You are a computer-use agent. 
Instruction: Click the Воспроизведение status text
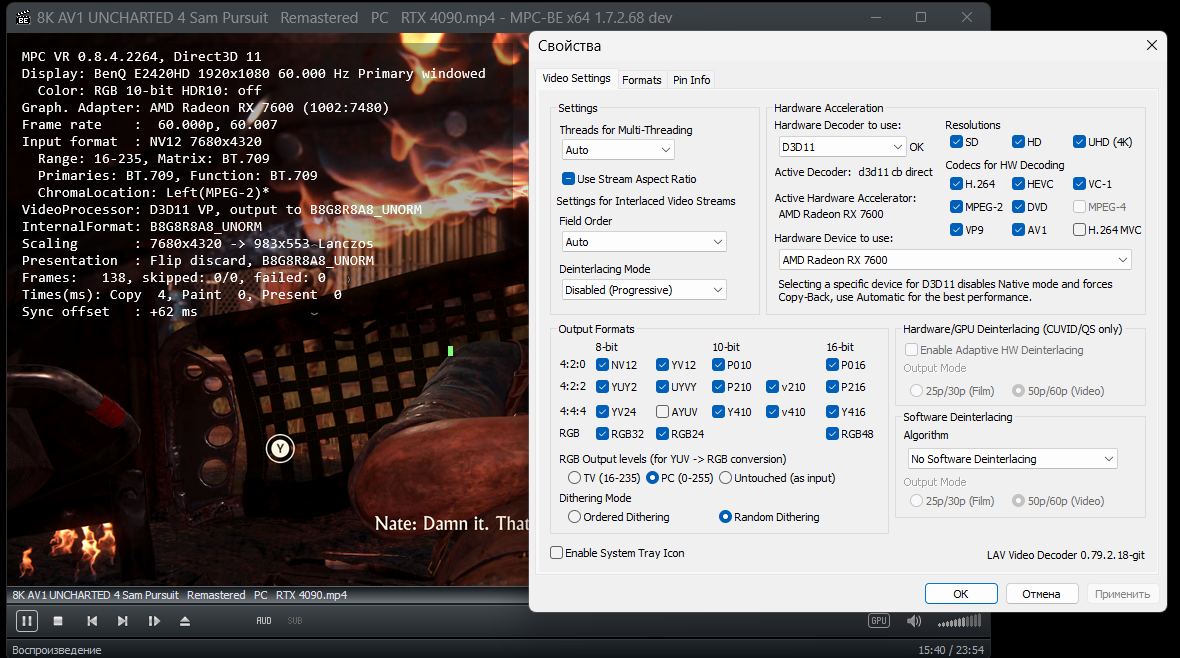(x=56, y=650)
